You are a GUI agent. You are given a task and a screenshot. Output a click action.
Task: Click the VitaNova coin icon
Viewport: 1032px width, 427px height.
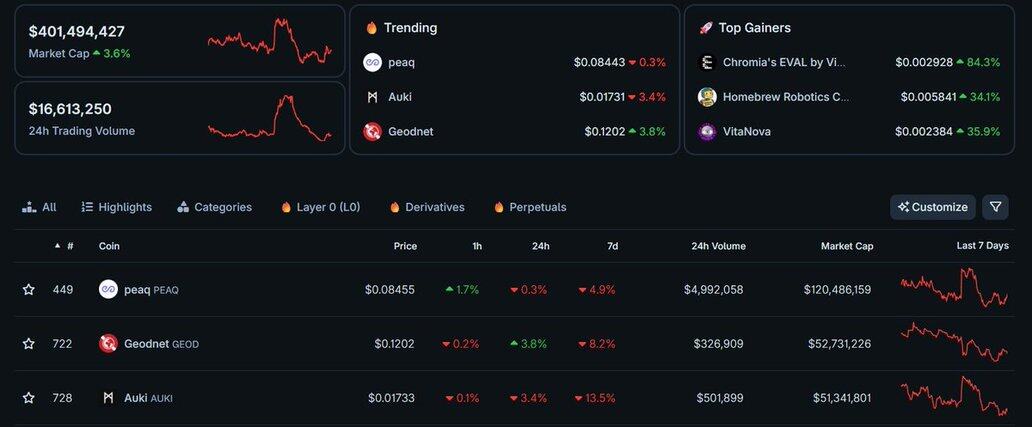(x=707, y=131)
